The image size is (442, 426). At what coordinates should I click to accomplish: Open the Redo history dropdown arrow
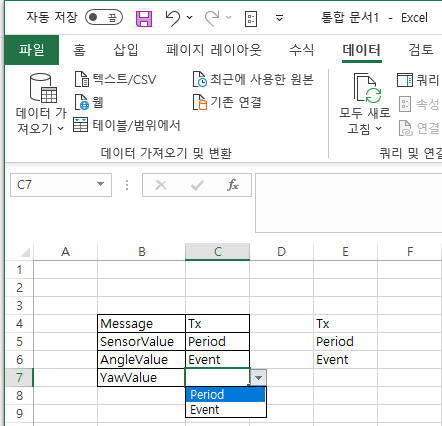(228, 17)
